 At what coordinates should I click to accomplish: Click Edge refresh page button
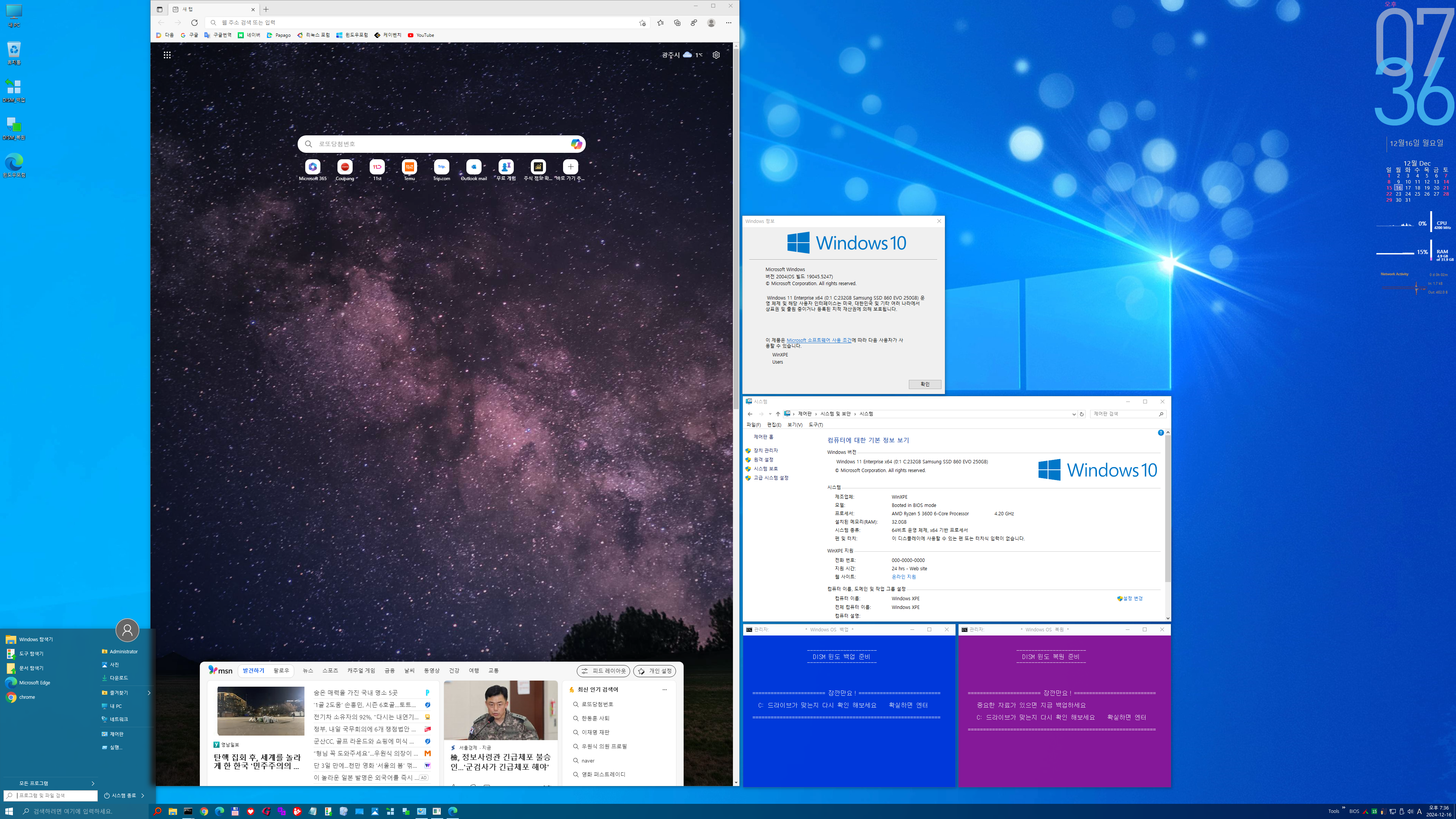pyautogui.click(x=195, y=23)
